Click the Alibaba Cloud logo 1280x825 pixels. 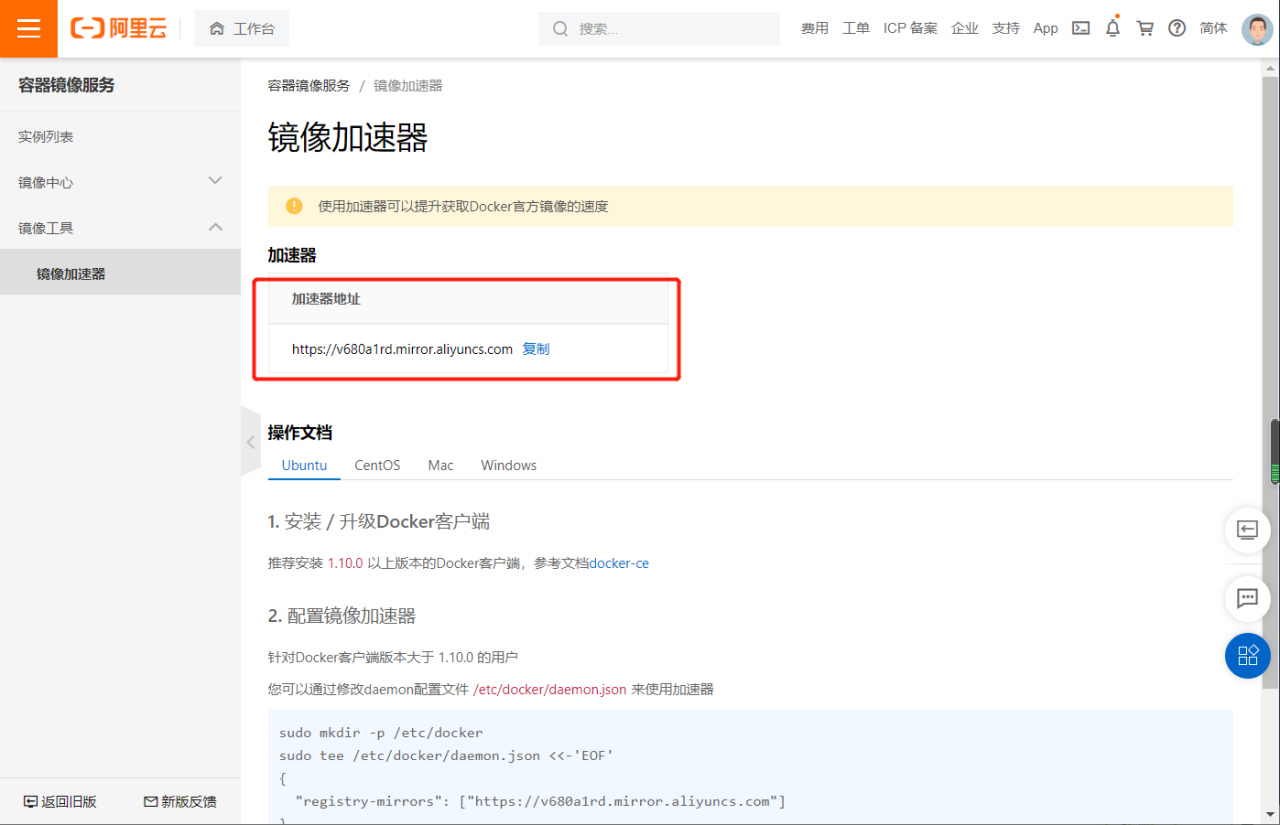(118, 29)
